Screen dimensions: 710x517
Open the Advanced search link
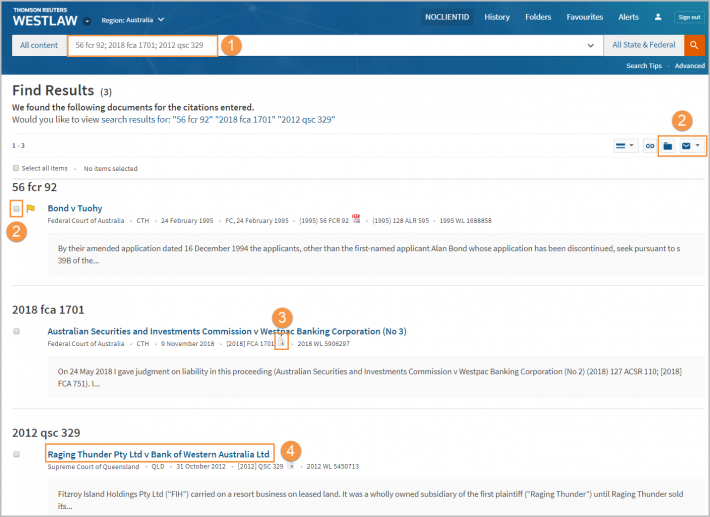[x=690, y=66]
